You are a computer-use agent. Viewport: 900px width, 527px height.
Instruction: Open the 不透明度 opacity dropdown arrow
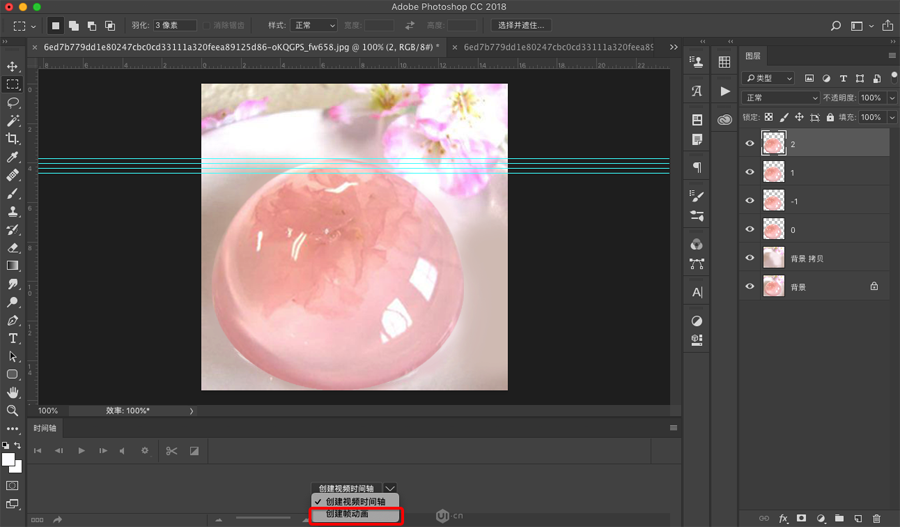[890, 98]
